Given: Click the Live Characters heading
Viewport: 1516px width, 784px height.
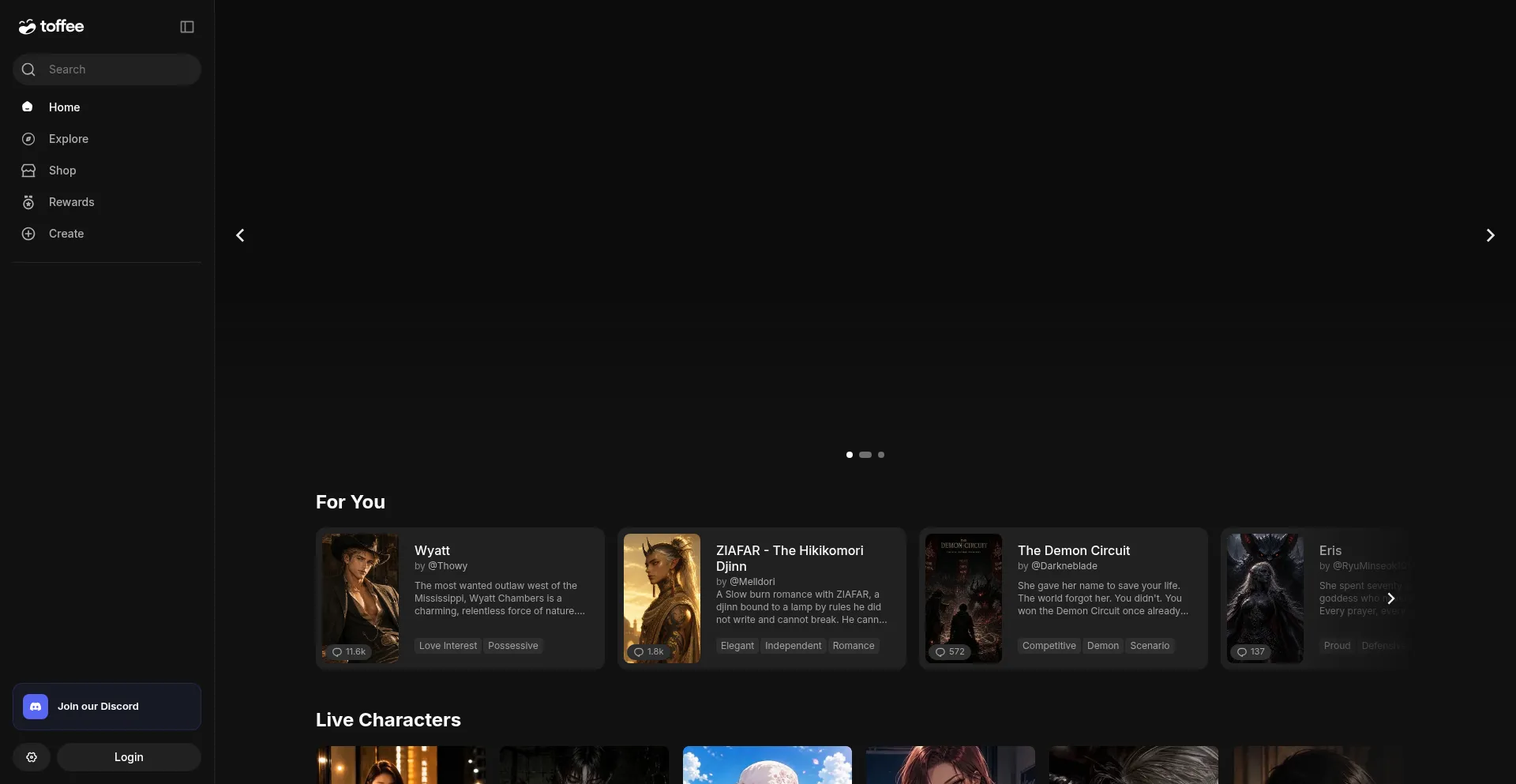Looking at the screenshot, I should 388,720.
